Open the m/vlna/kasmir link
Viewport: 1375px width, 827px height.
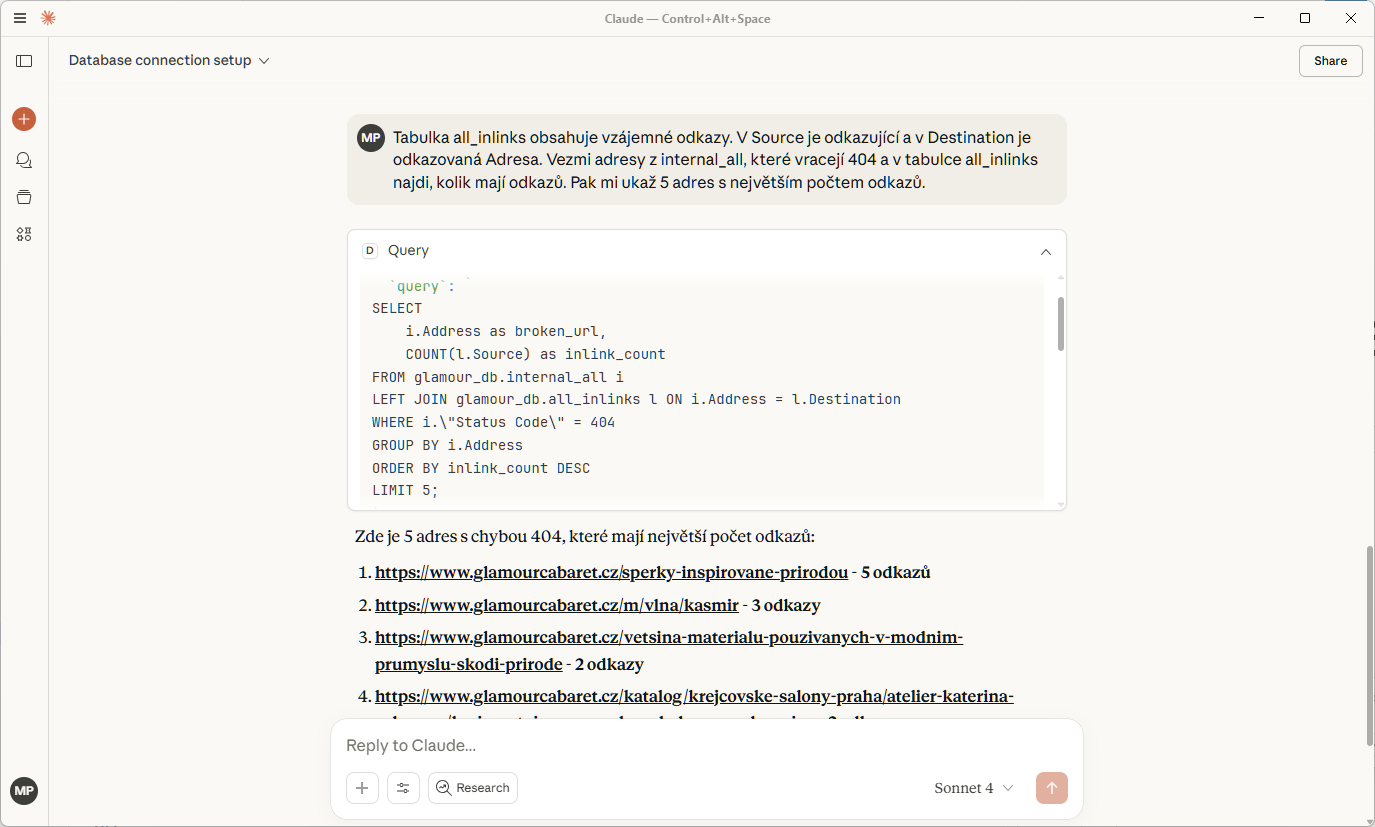click(x=556, y=605)
